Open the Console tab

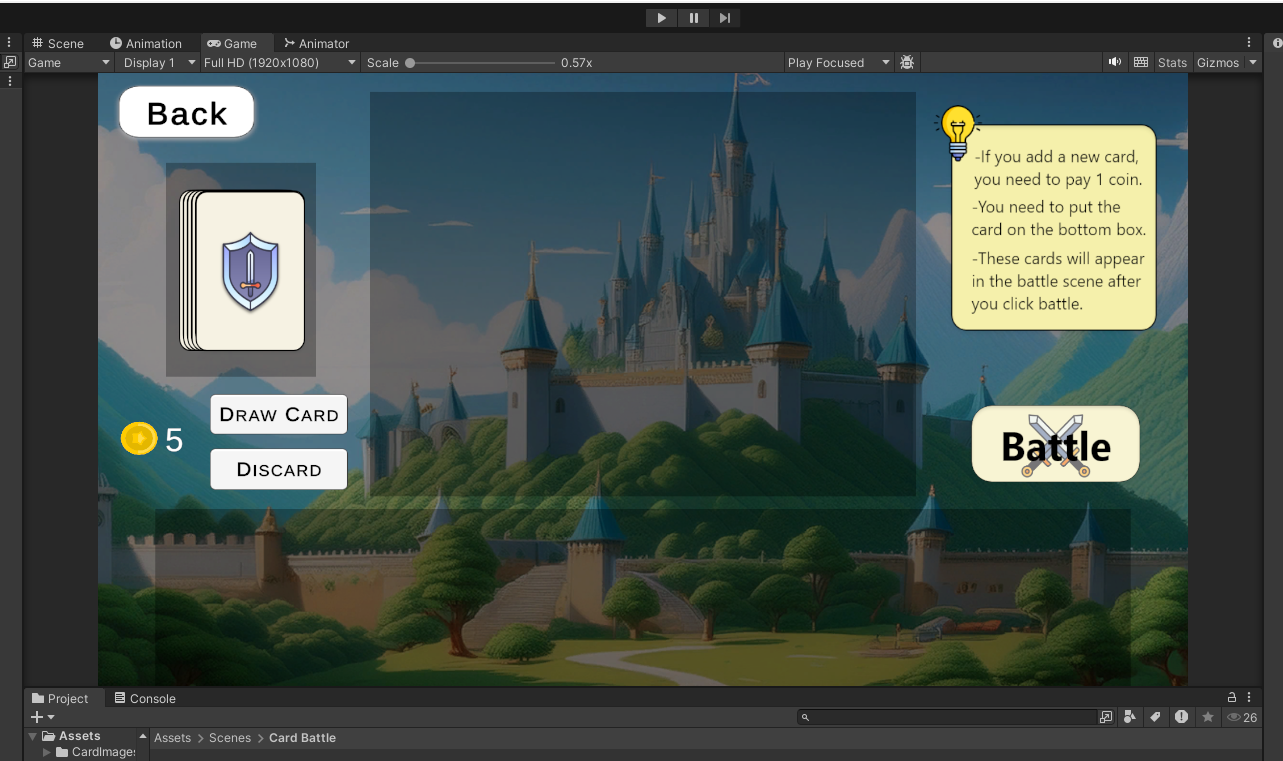(x=145, y=698)
